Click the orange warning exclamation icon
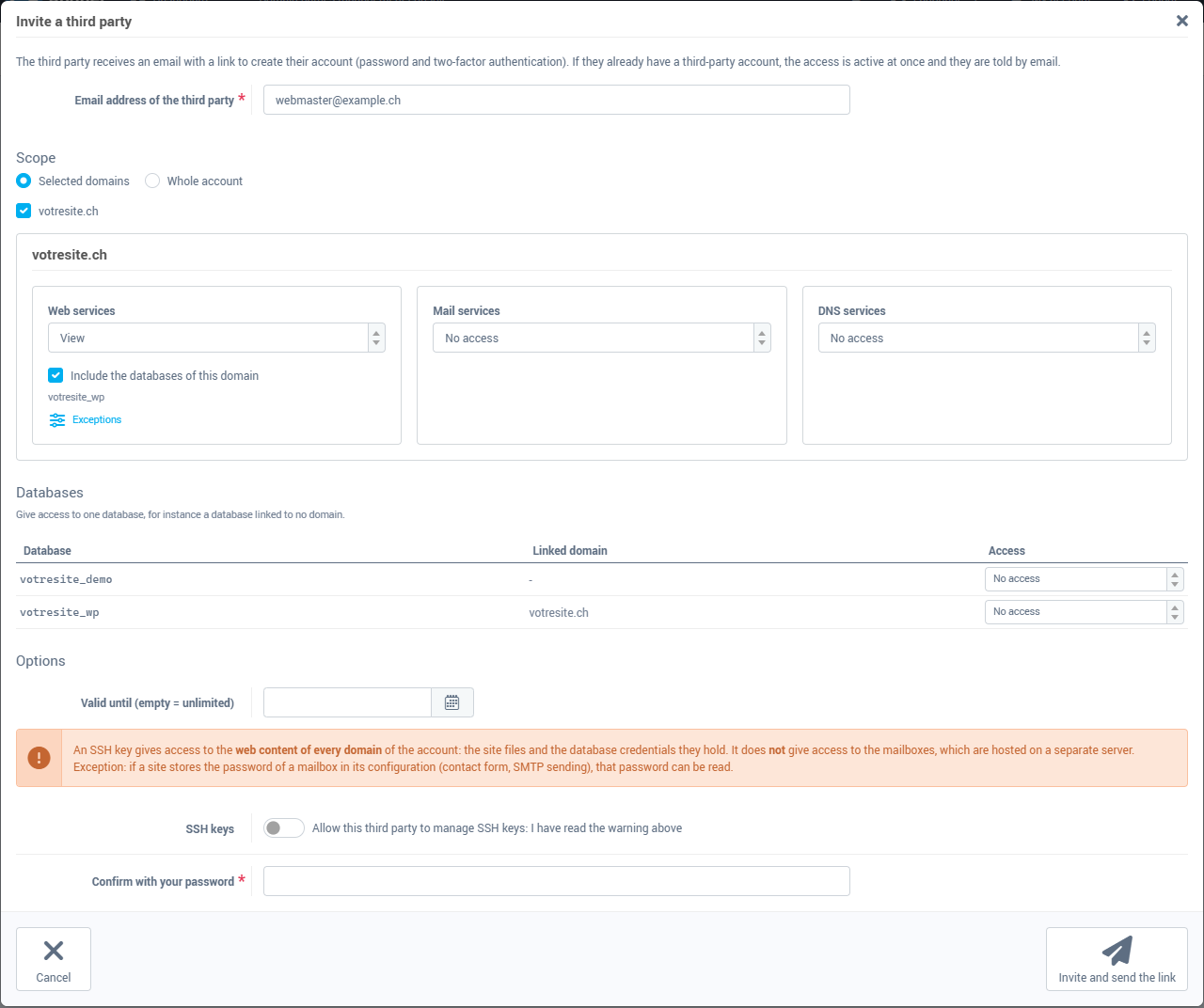The width and height of the screenshot is (1204, 1008). click(x=40, y=758)
